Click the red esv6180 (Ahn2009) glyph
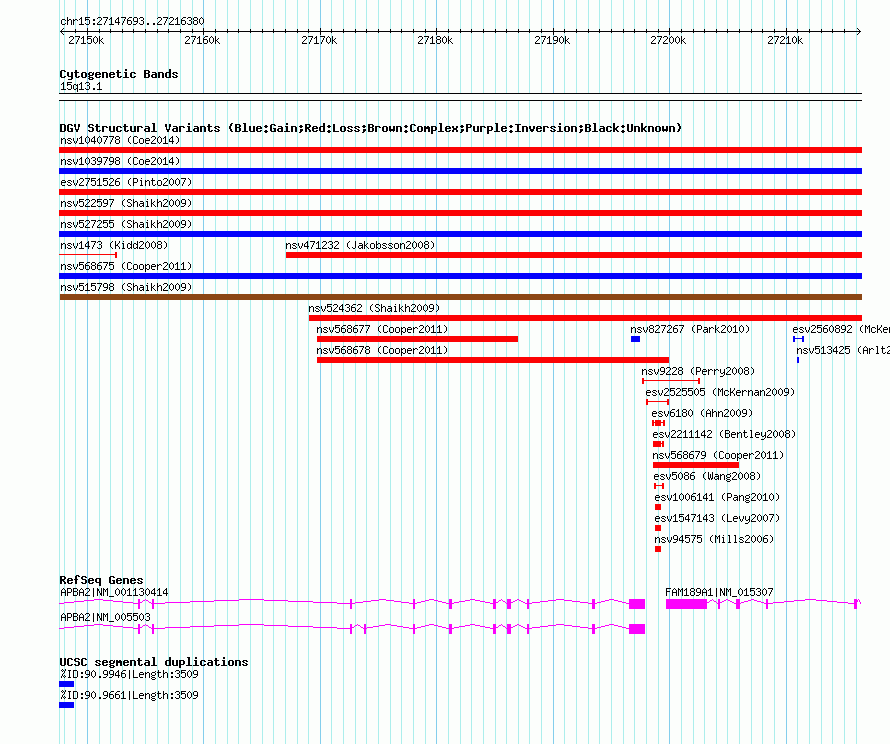The image size is (890, 744). pos(658,423)
